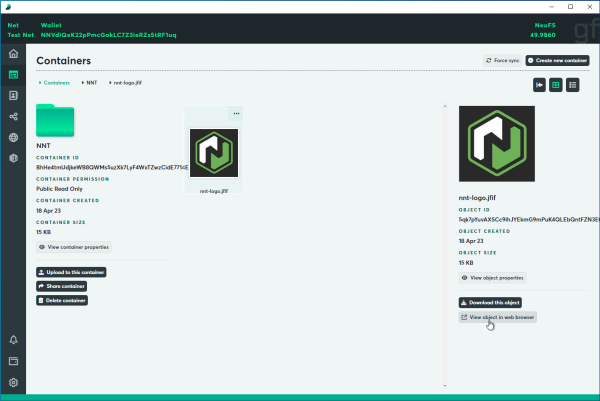This screenshot has width=600, height=401.
Task: Go to NNT in breadcrumb
Action: pos(91,81)
